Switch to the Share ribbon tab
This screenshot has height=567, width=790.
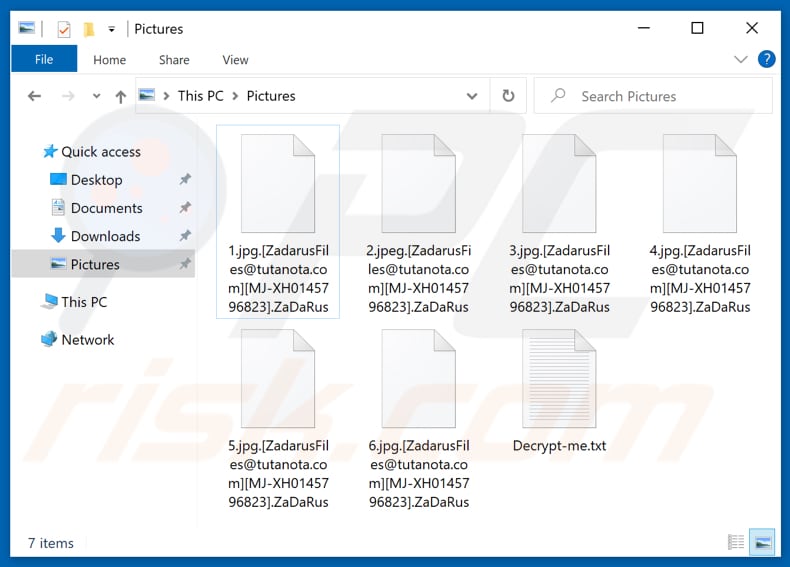174,60
